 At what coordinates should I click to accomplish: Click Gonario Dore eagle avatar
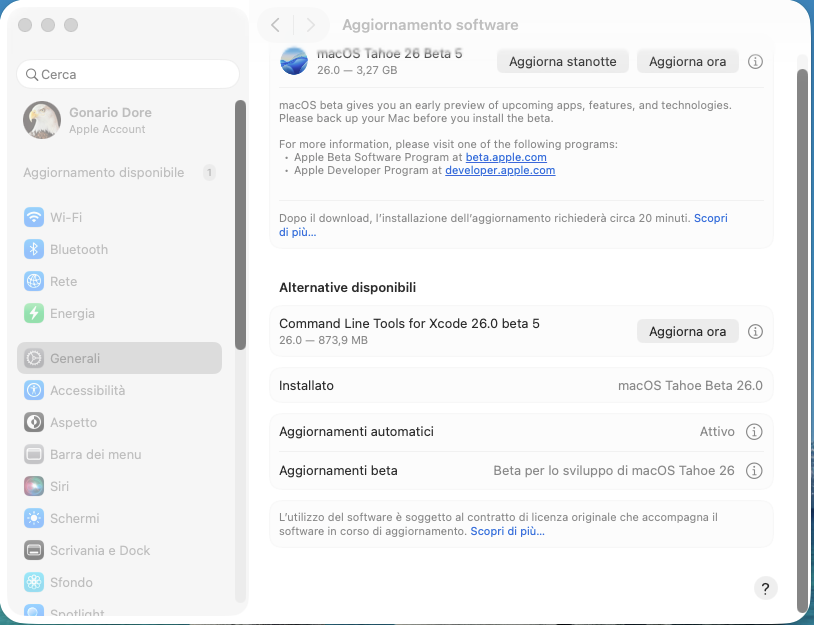[x=42, y=120]
